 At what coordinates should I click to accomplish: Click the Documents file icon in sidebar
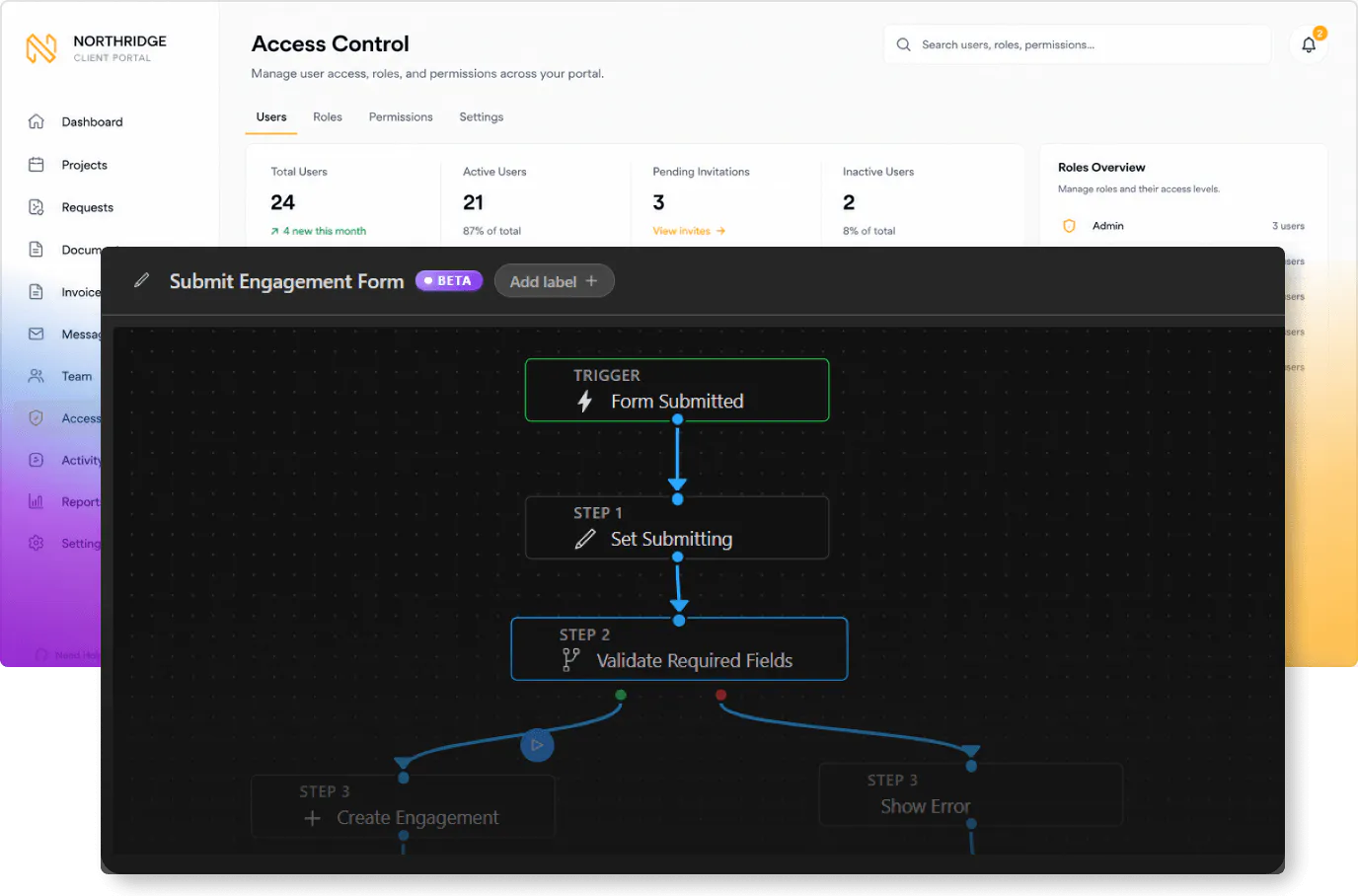[x=37, y=250]
